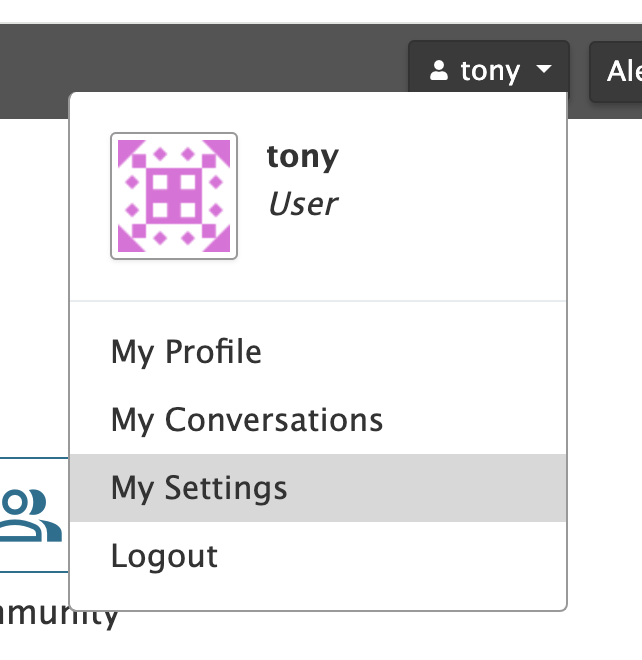The width and height of the screenshot is (642, 660).
Task: Collapse the menu using tony's caret arrow
Action: (544, 71)
